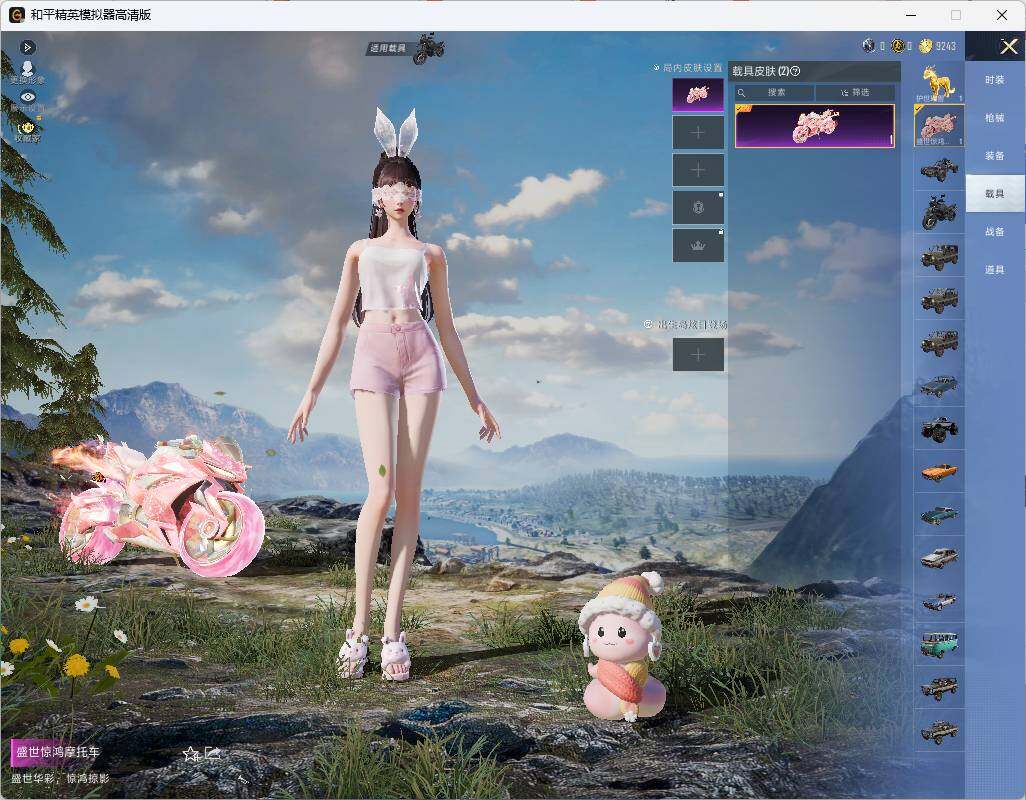Image resolution: width=1026 pixels, height=800 pixels.
Task: Select the buggy vehicle thumbnail
Action: [x=939, y=169]
